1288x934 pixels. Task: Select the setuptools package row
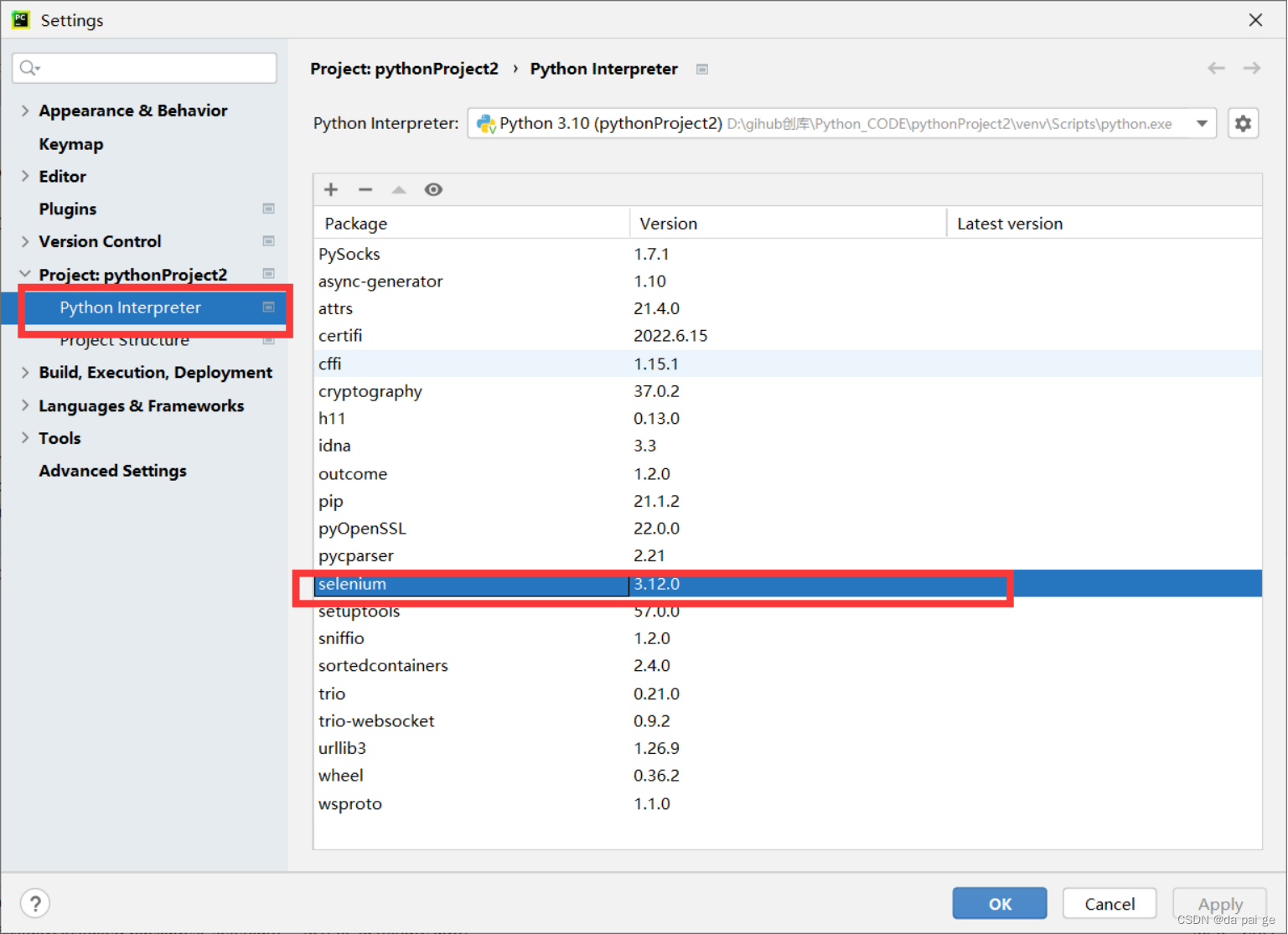point(788,611)
